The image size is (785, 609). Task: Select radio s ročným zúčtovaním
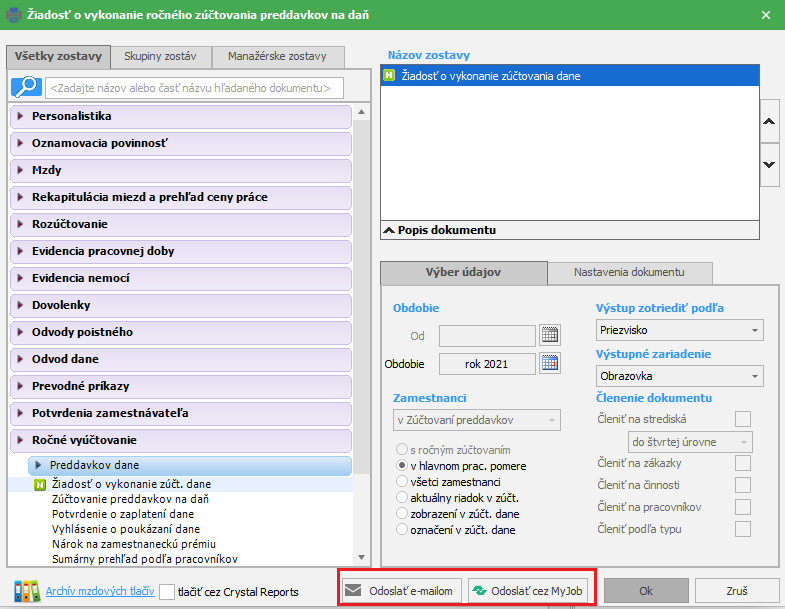[402, 449]
